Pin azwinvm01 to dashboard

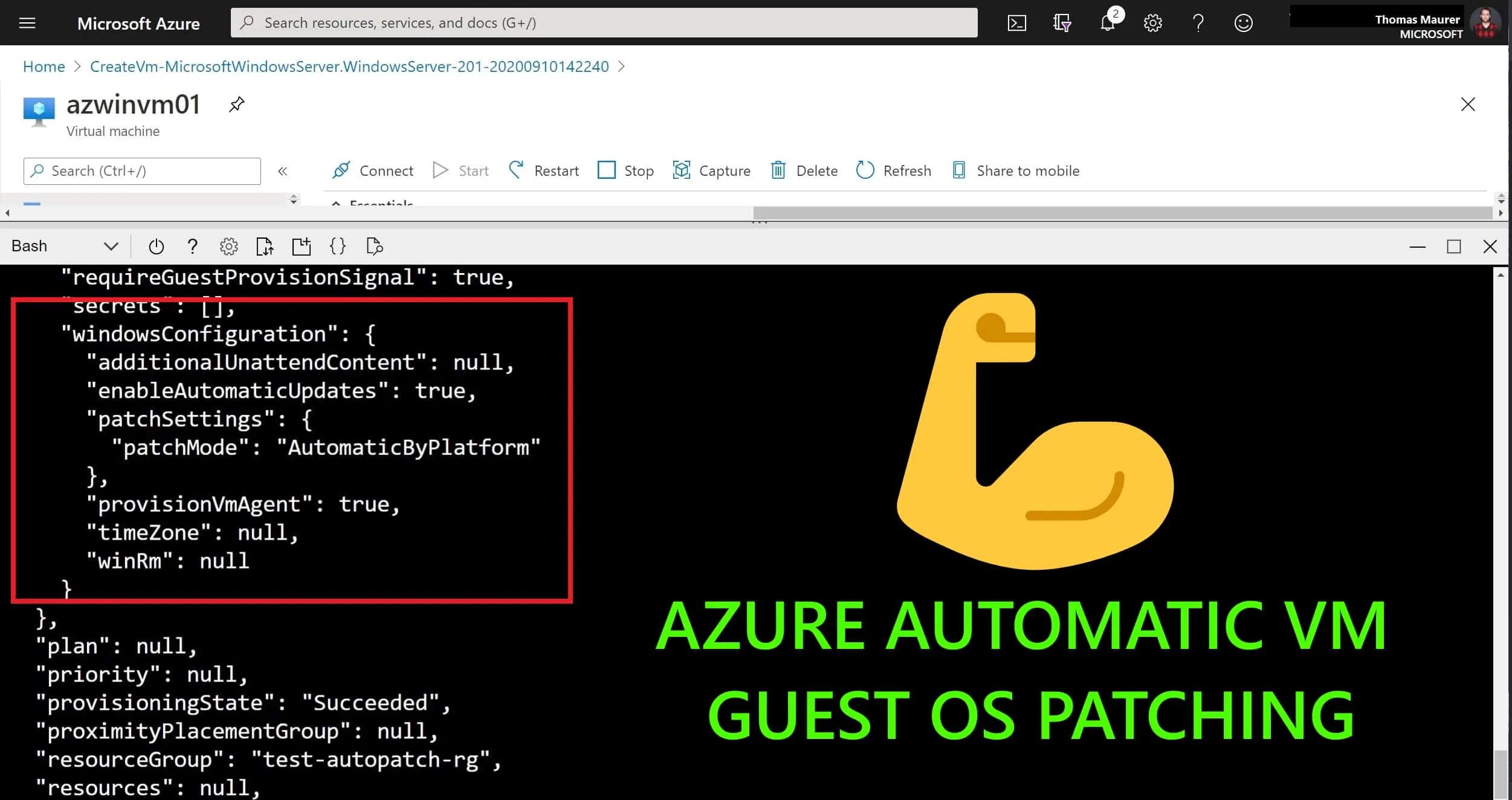(236, 104)
